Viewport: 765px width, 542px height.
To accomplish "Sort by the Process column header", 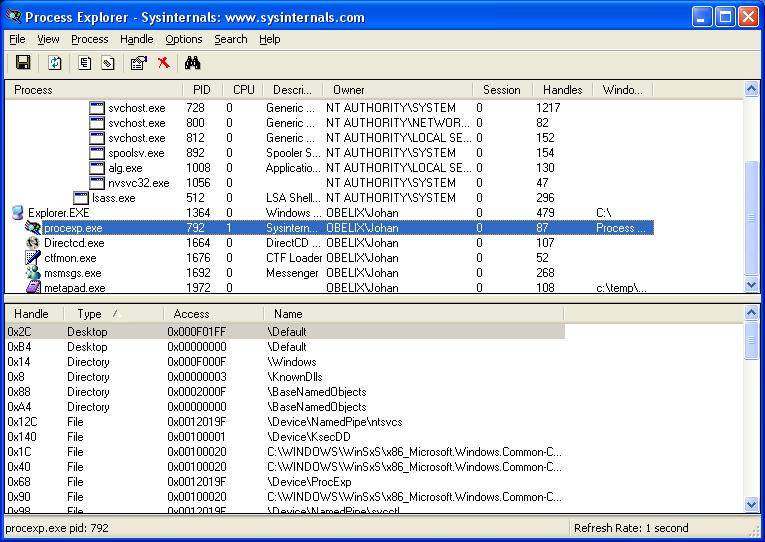I will tap(94, 90).
